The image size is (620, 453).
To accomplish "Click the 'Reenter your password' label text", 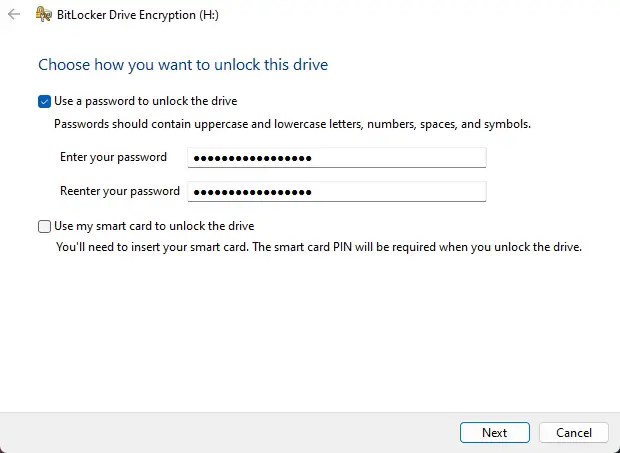I will (x=120, y=191).
